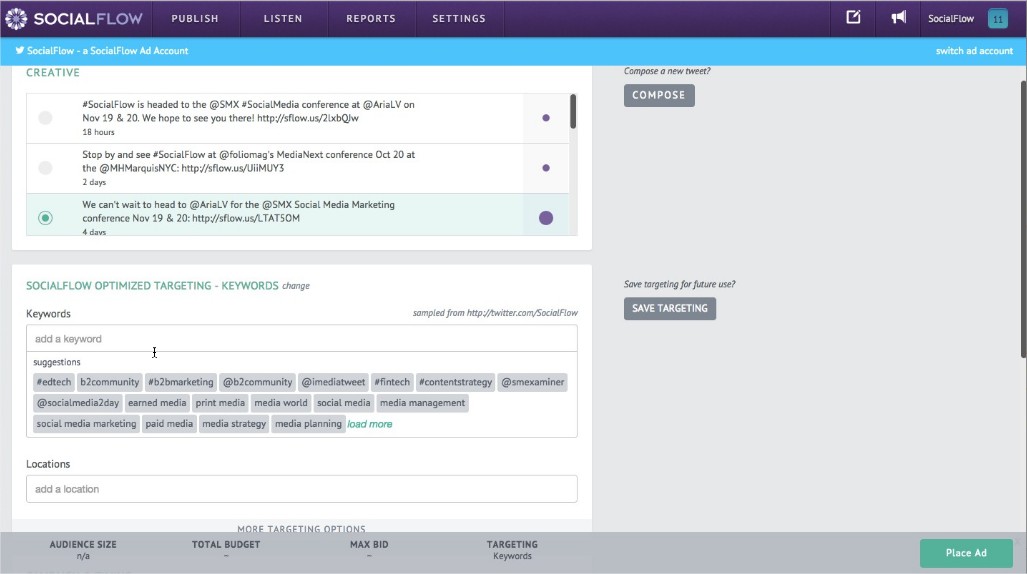Click the page vertical scrollbar

click(x=1023, y=219)
